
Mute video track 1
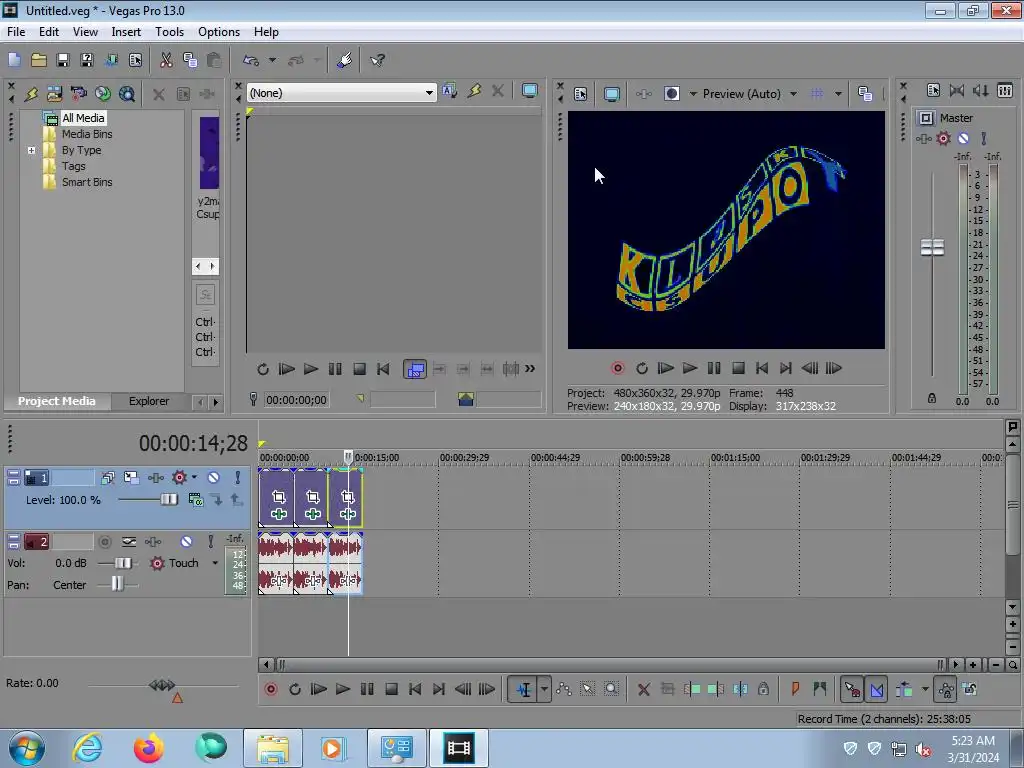213,477
